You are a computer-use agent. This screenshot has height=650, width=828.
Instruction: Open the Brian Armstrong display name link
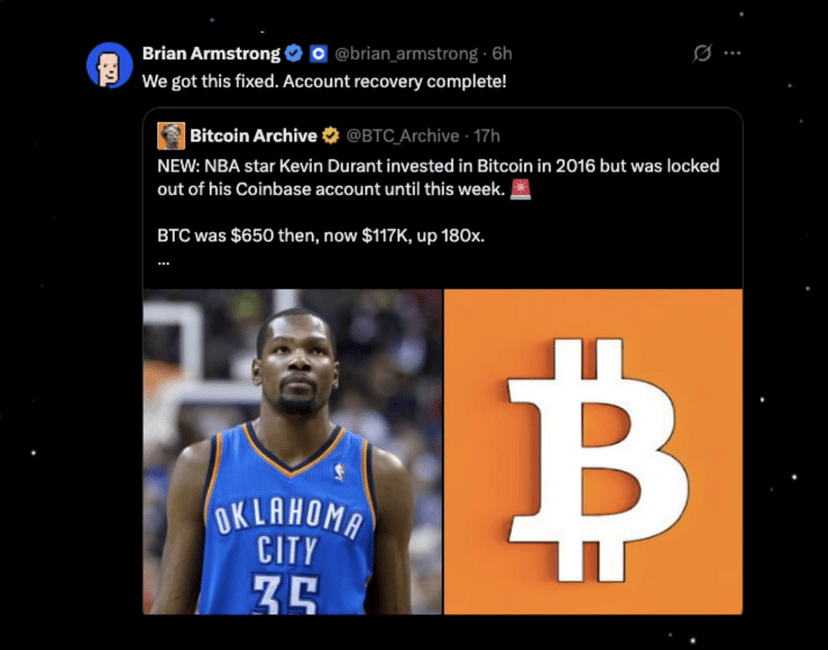point(211,53)
